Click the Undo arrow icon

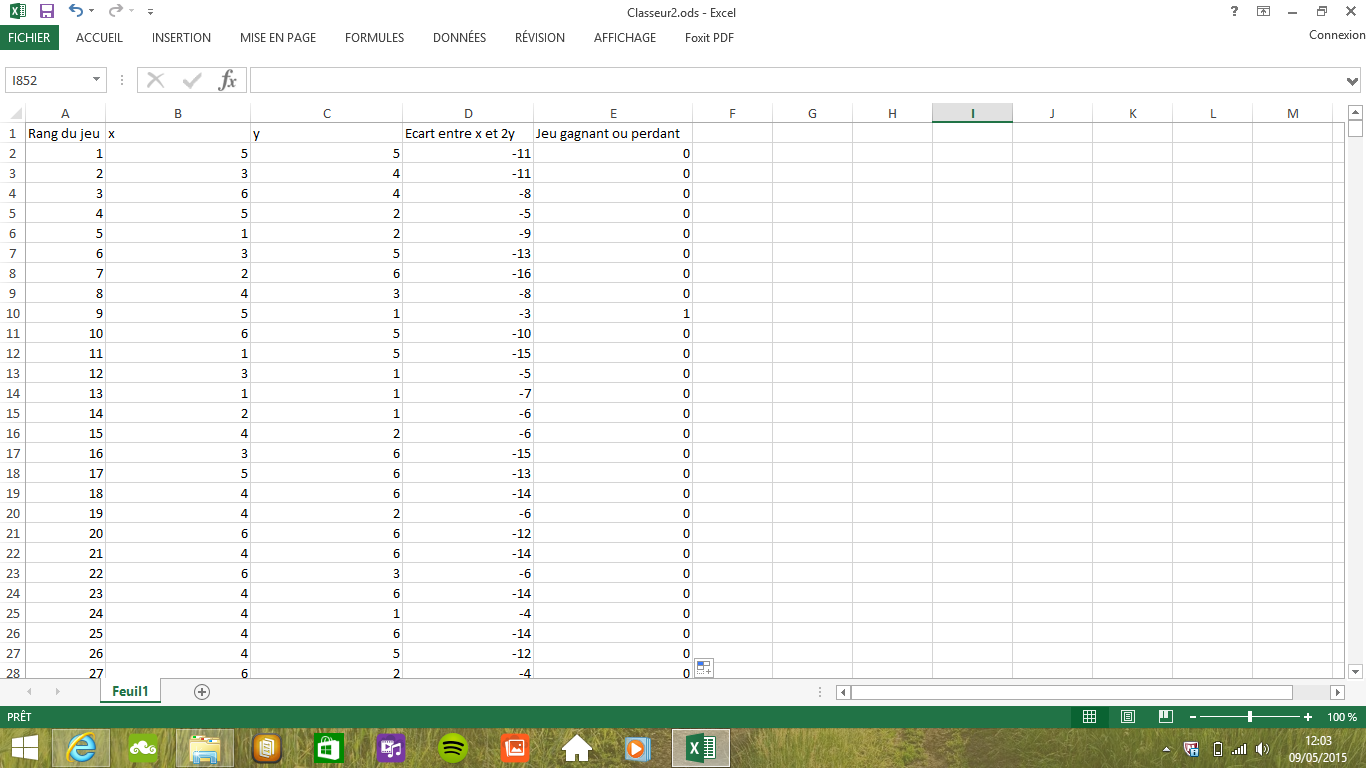(x=76, y=11)
